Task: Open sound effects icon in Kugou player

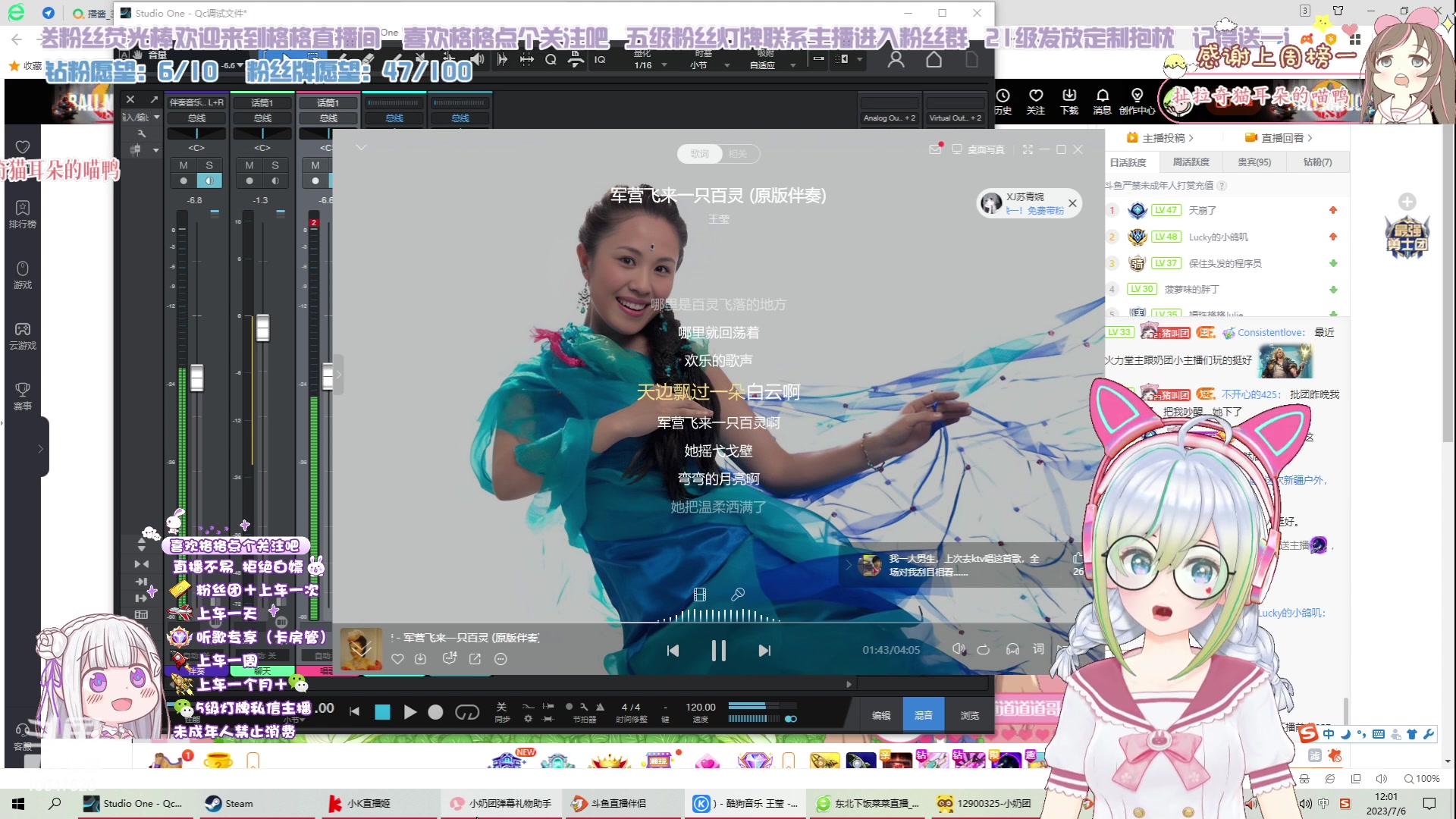Action: [x=959, y=649]
